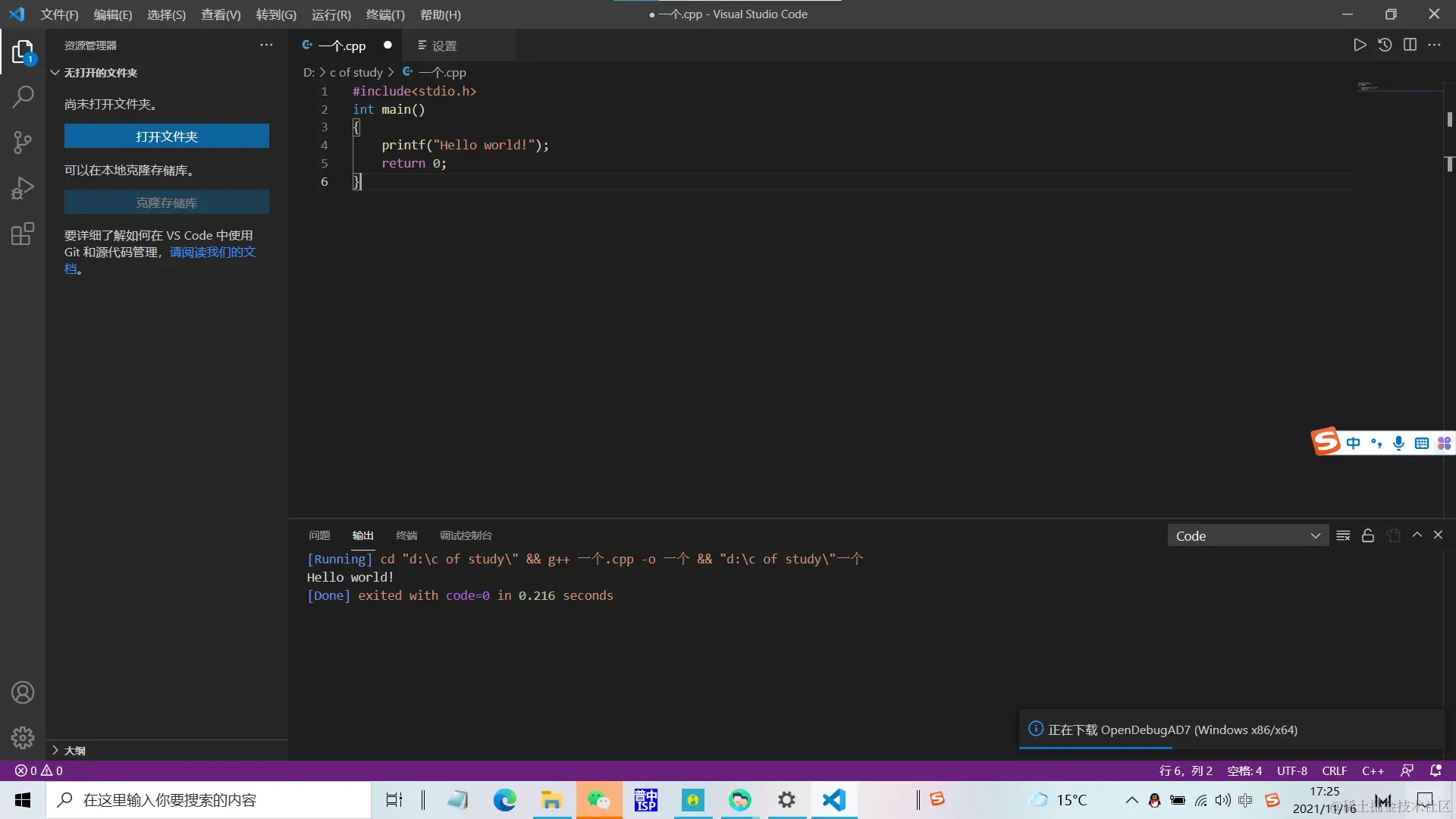The width and height of the screenshot is (1456, 819).
Task: Click the Windows search box on taskbar
Action: (x=209, y=800)
